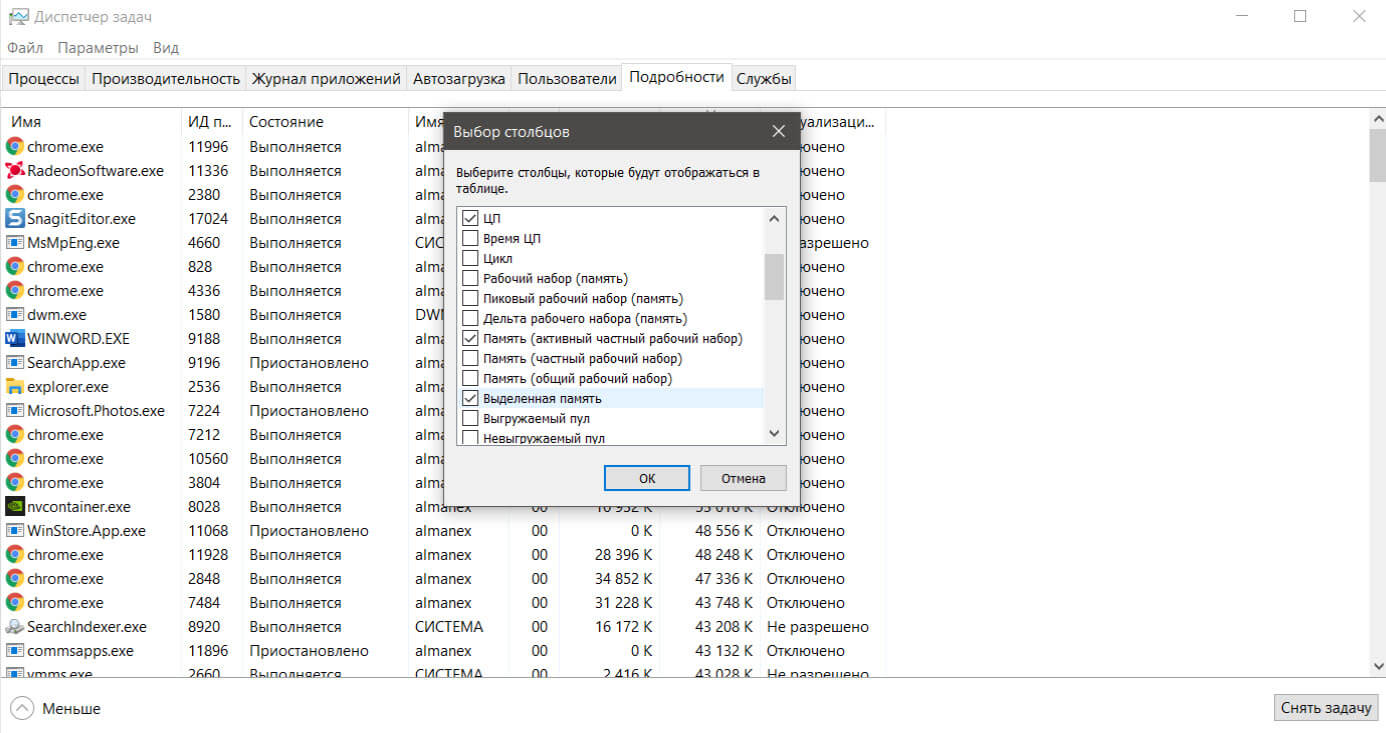
Task: Click the dwm.exe process icon
Action: (15, 315)
